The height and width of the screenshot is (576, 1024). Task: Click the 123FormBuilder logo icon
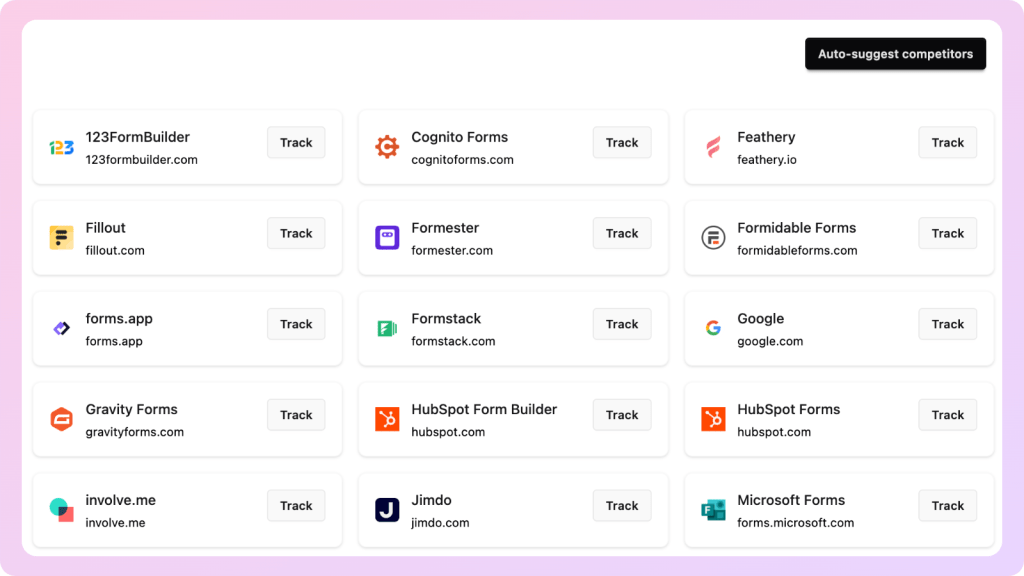point(61,148)
